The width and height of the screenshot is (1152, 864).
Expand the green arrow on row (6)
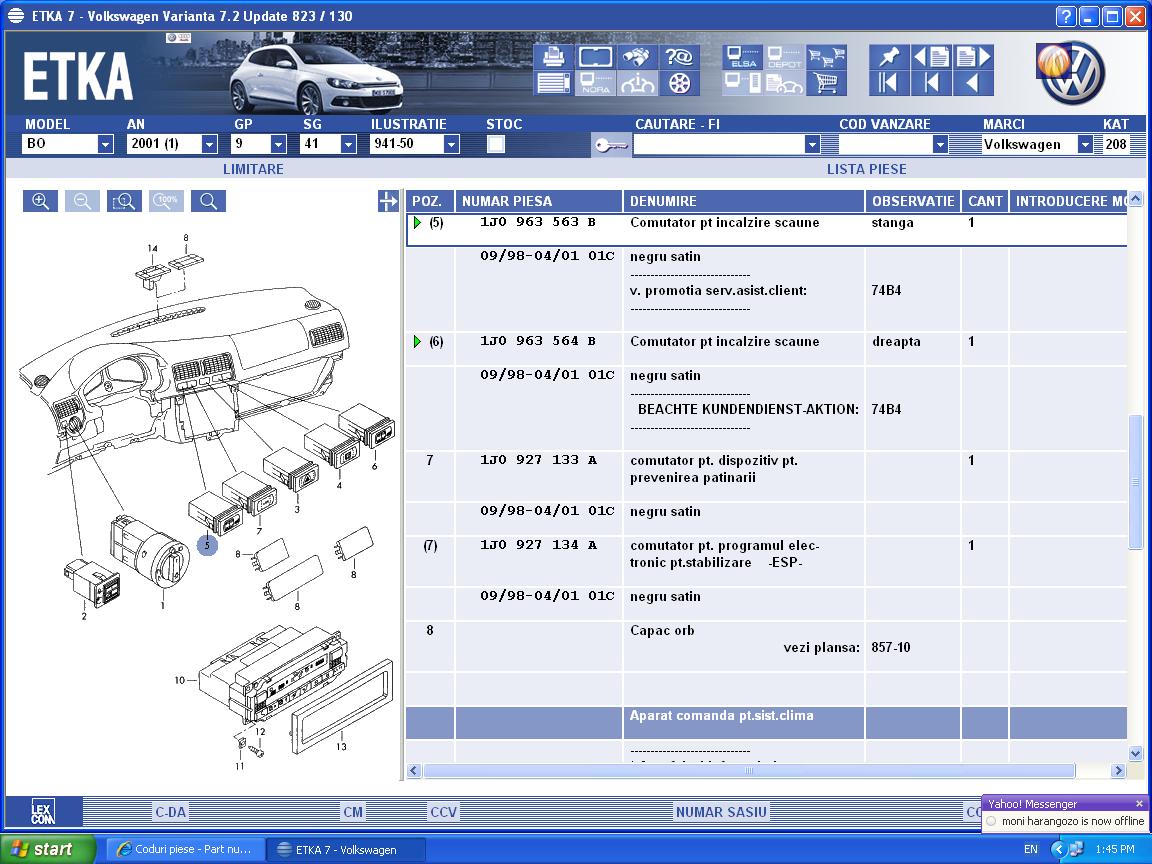click(x=417, y=342)
